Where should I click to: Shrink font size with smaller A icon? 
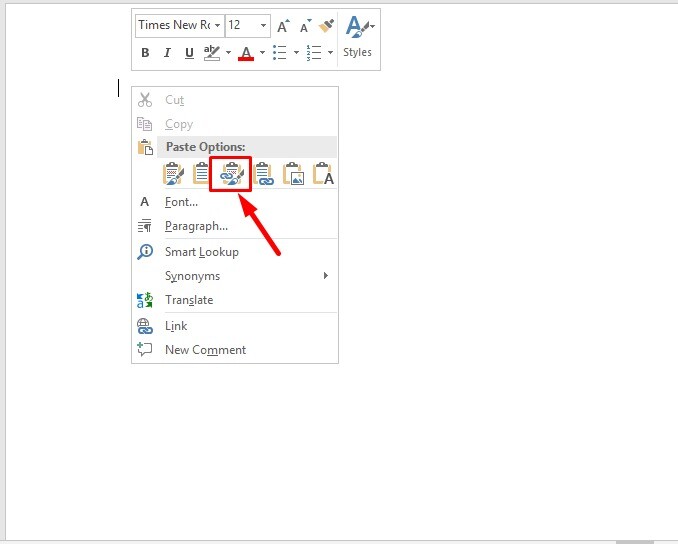[306, 26]
